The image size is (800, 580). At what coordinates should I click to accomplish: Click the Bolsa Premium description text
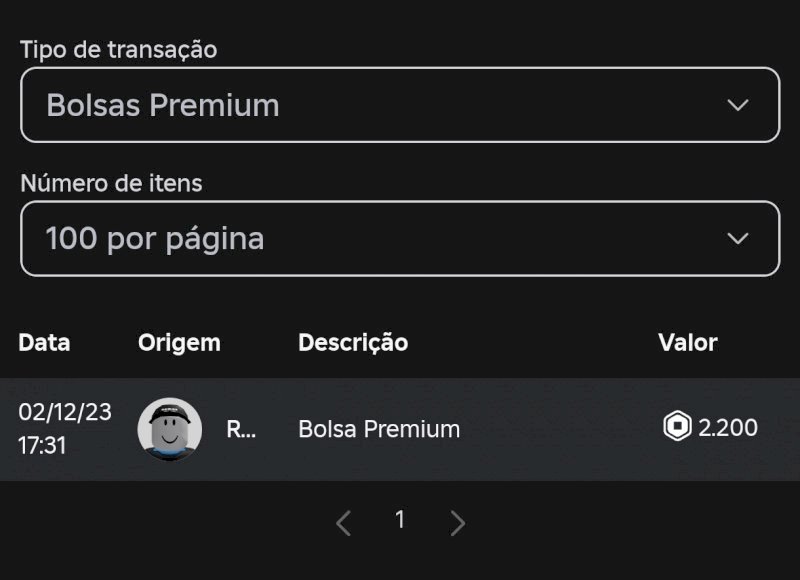[378, 428]
